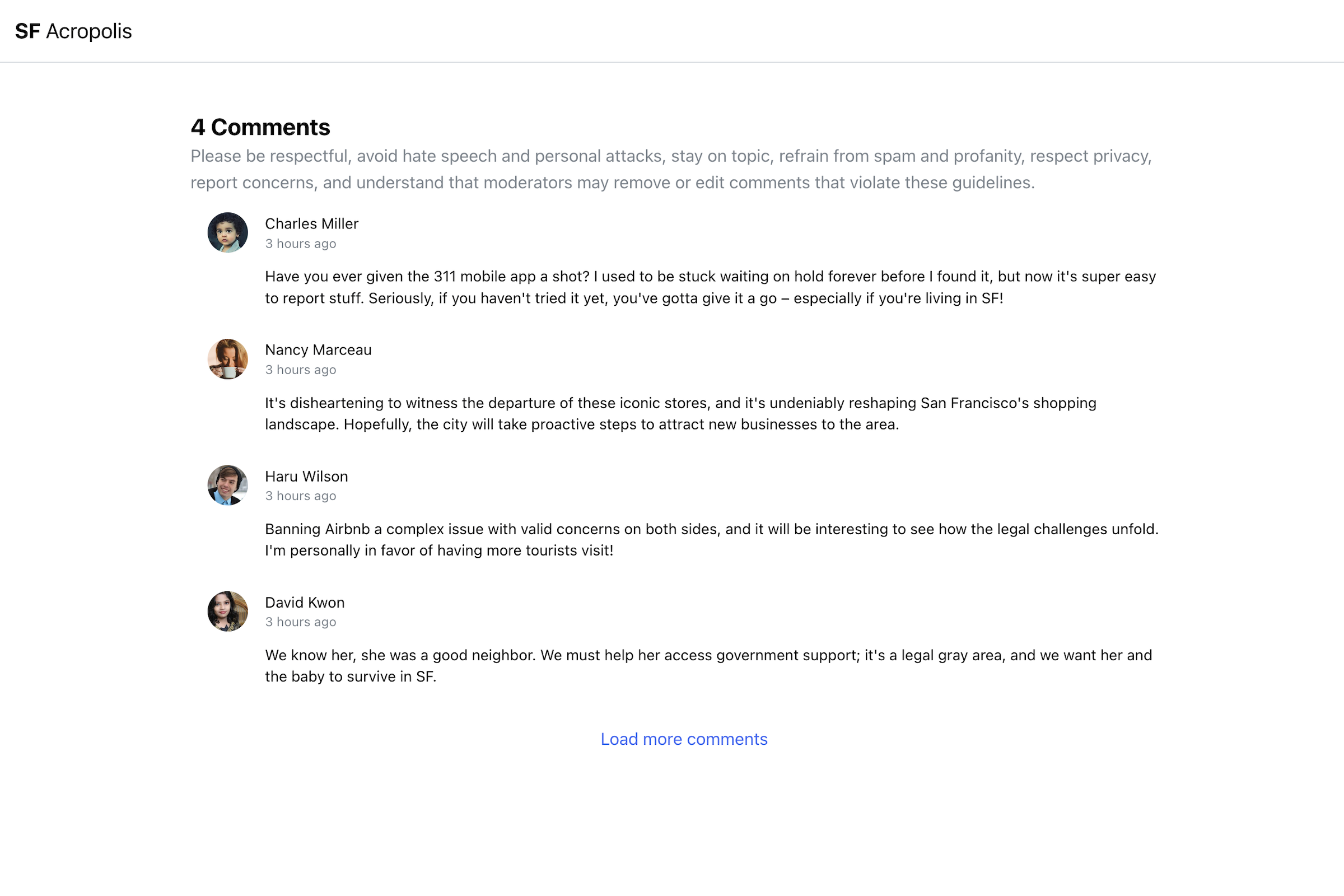Click the David Kwon author name

[x=305, y=603]
